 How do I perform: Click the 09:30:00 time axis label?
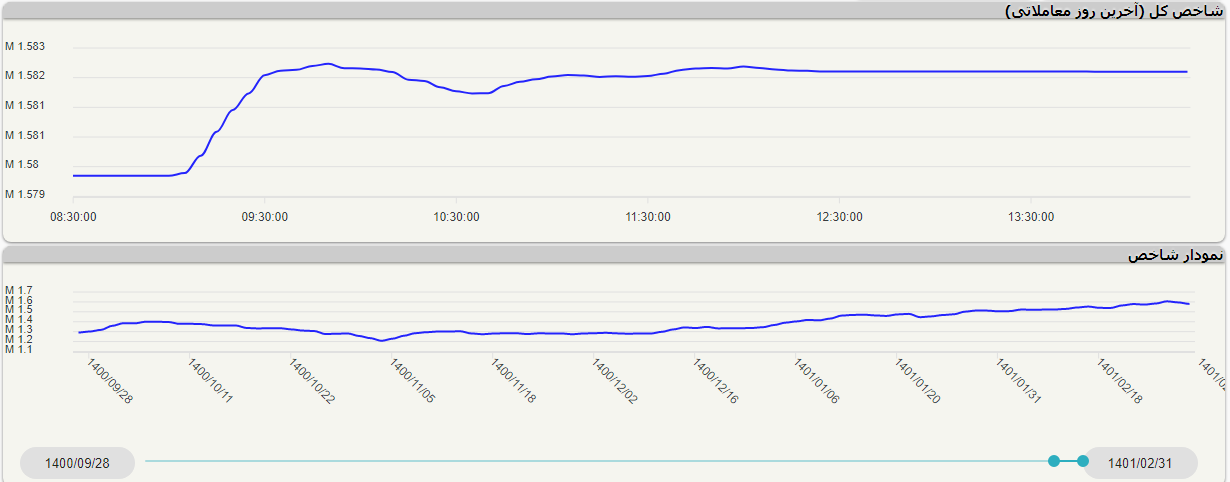pos(265,216)
